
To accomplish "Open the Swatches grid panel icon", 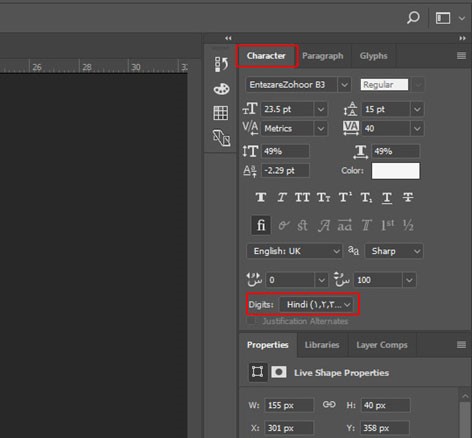I will click(221, 113).
